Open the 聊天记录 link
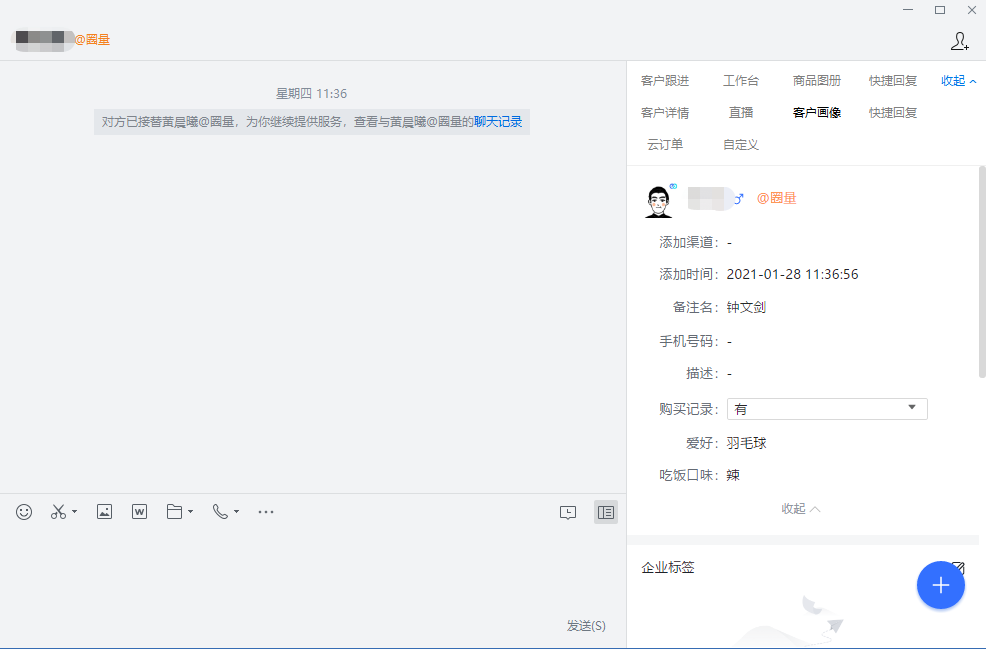 (x=498, y=122)
